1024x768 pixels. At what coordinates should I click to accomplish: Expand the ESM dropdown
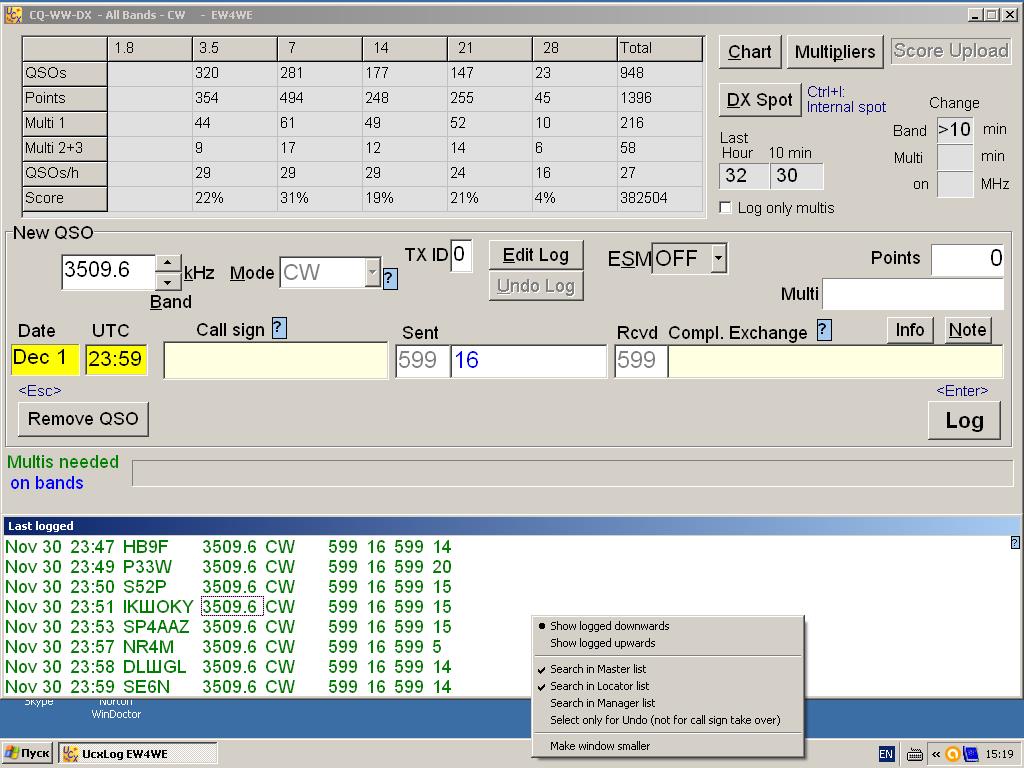tap(718, 258)
